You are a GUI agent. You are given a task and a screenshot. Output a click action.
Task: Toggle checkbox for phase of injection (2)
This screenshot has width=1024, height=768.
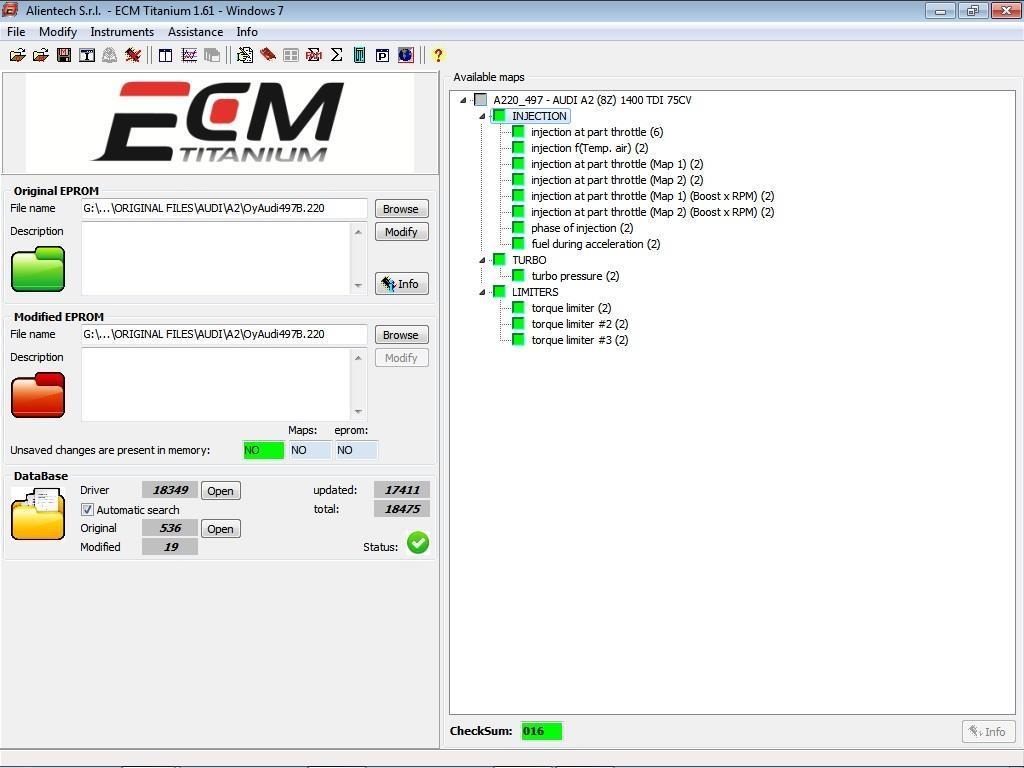(519, 228)
